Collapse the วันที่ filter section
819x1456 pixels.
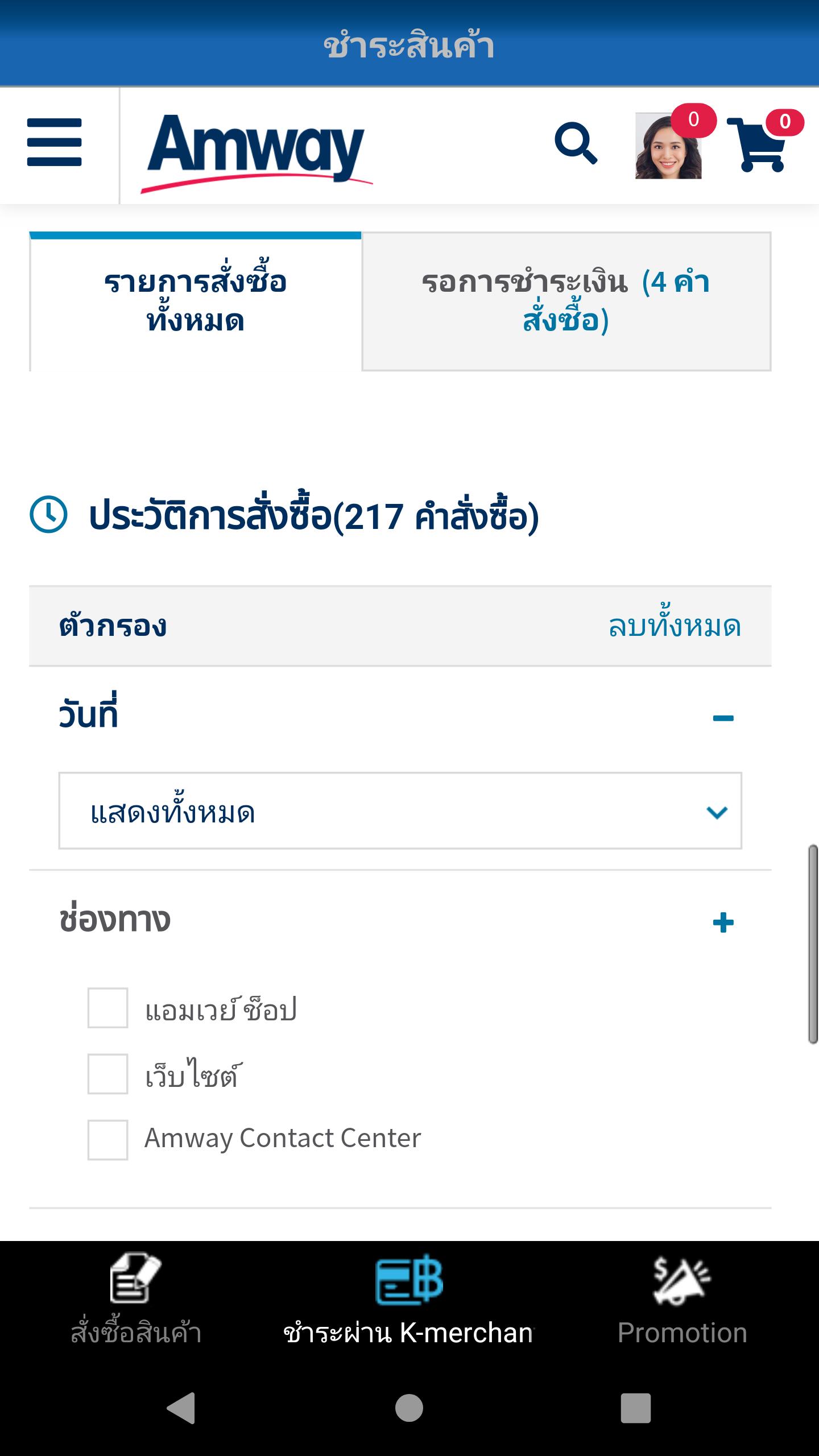[x=723, y=718]
